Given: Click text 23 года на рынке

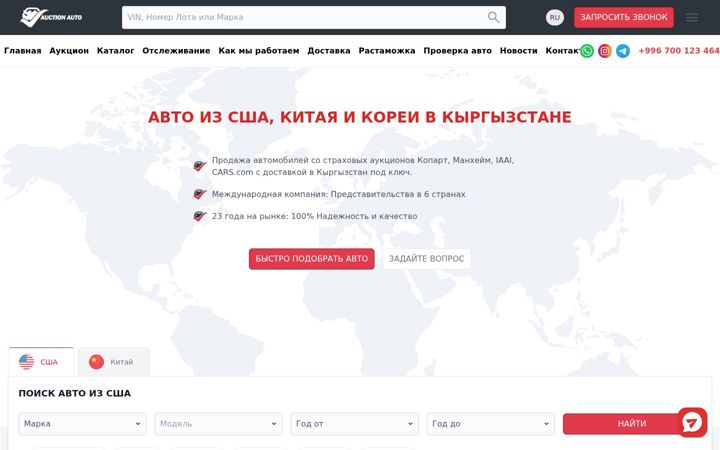Looking at the screenshot, I should 315,216.
